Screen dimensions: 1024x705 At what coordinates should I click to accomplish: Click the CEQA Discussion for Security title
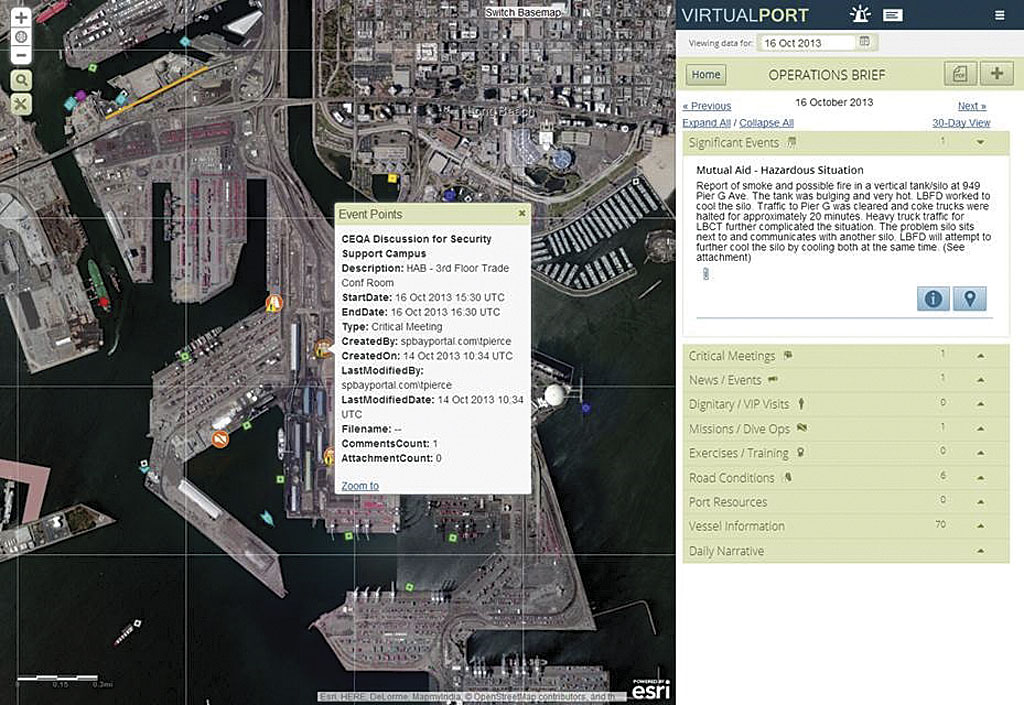pos(417,246)
